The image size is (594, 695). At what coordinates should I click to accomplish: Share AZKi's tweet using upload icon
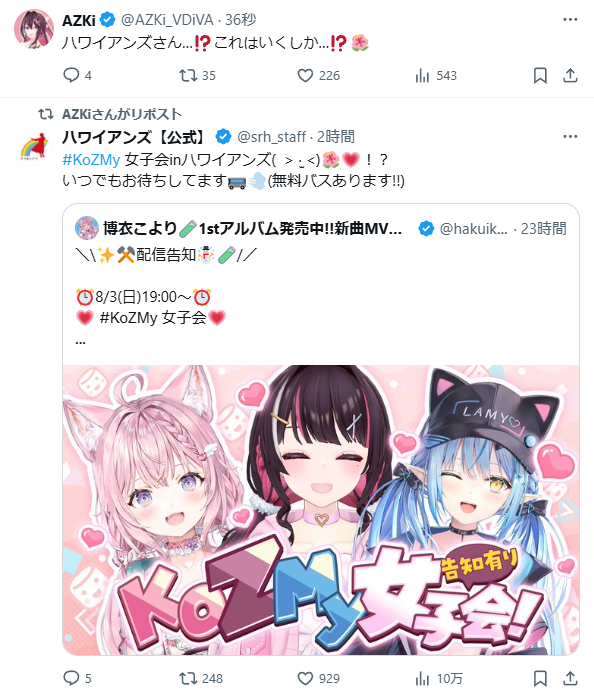pyautogui.click(x=570, y=75)
